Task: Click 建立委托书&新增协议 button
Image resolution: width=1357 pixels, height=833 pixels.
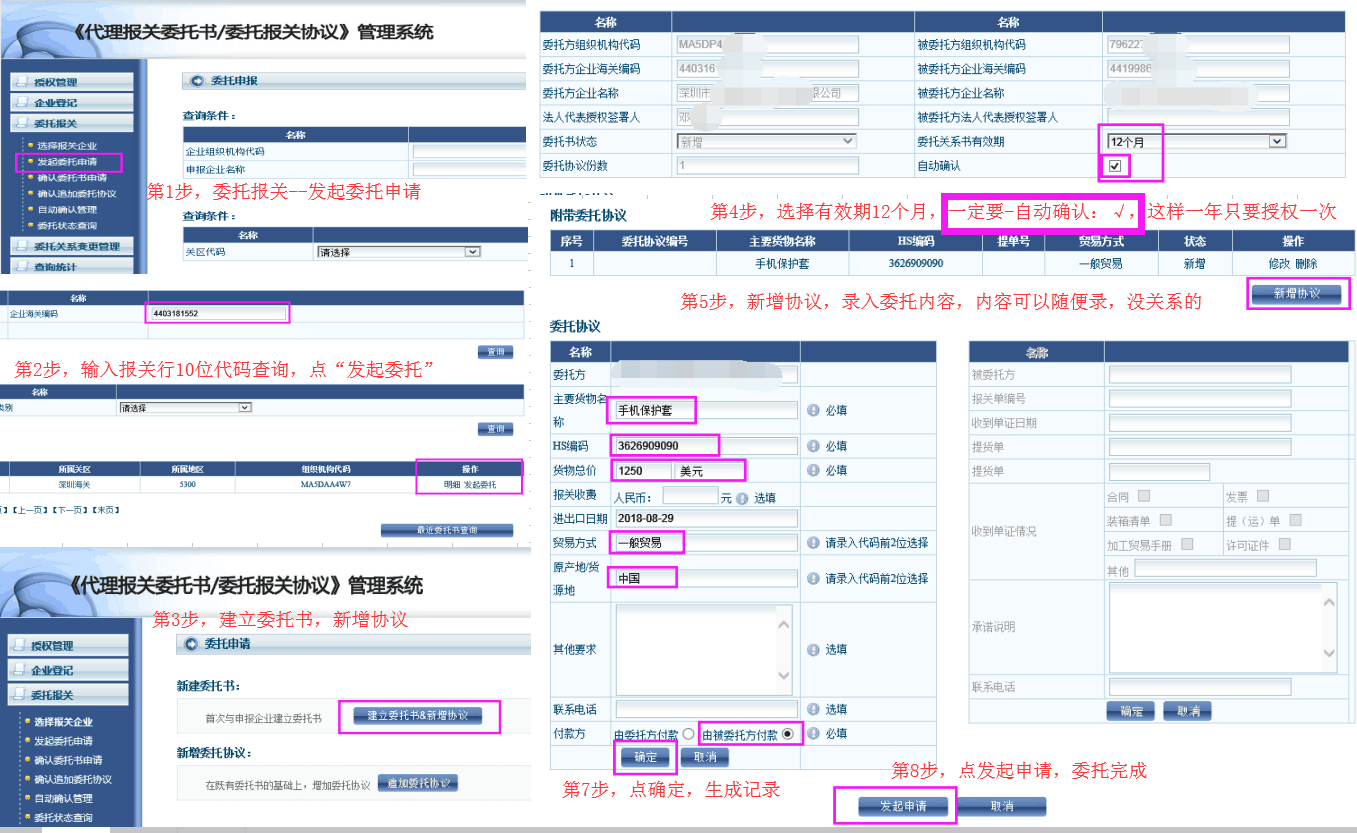Action: [x=417, y=716]
